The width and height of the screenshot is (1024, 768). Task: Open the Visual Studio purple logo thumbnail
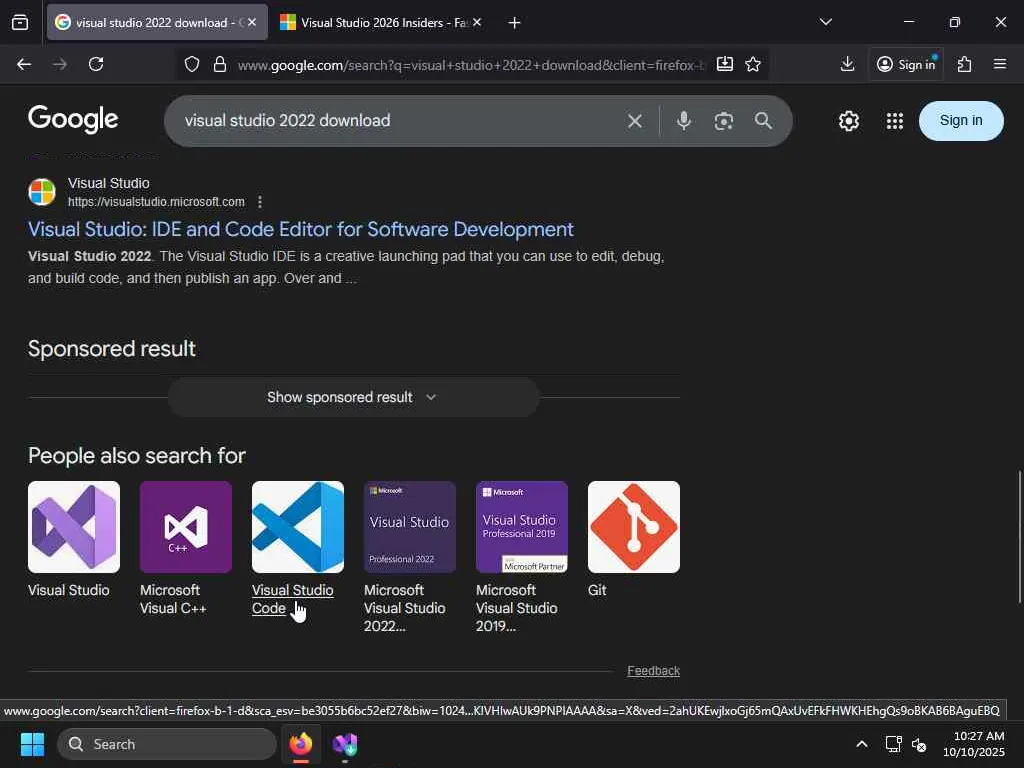pyautogui.click(x=74, y=527)
